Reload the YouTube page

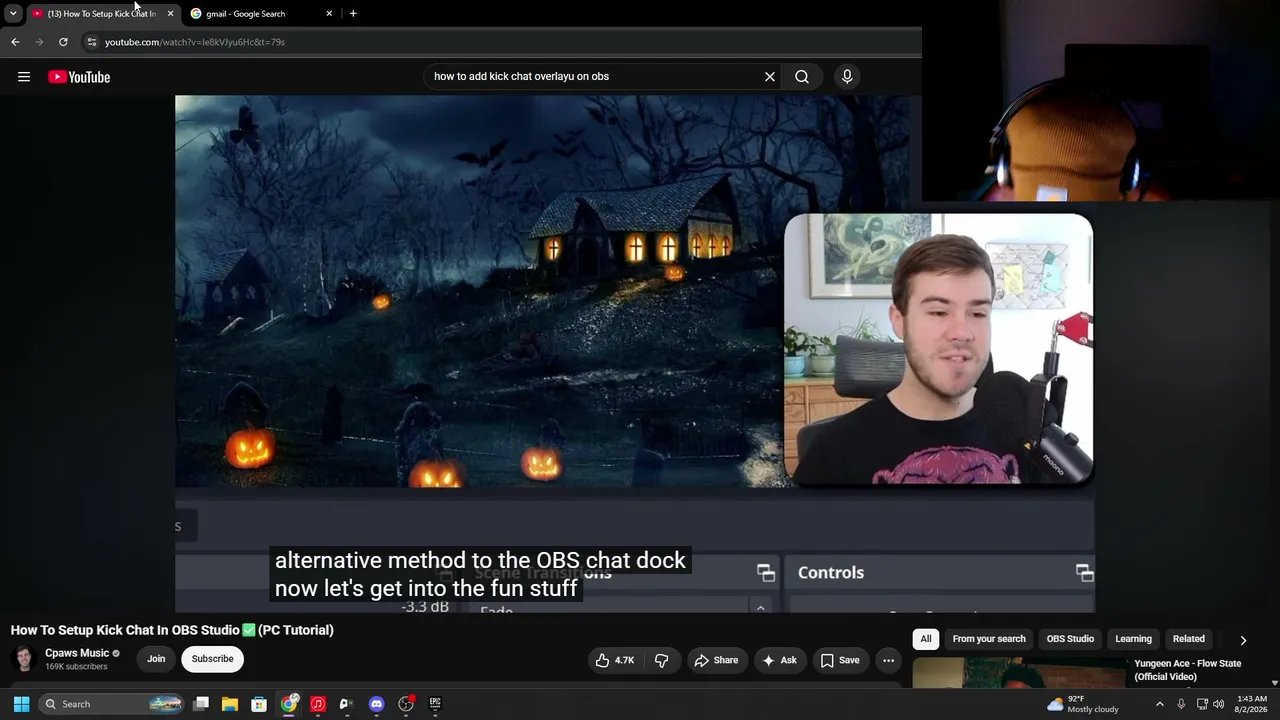[63, 42]
